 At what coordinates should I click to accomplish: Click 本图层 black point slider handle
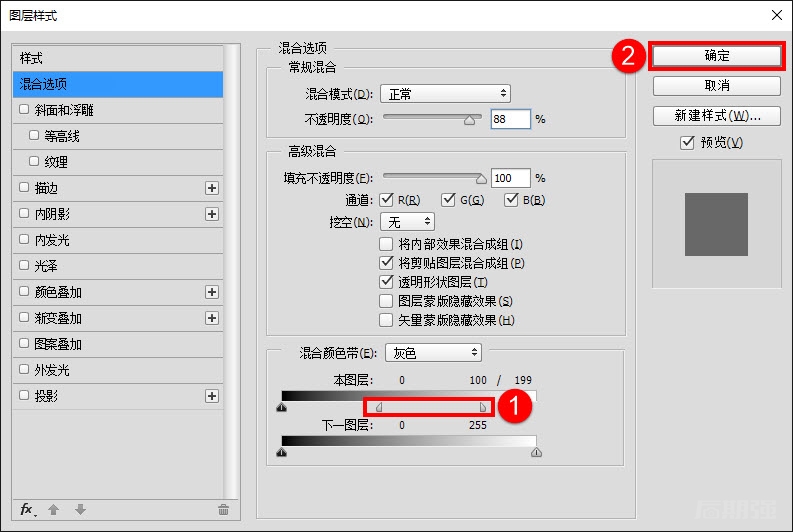(x=282, y=407)
